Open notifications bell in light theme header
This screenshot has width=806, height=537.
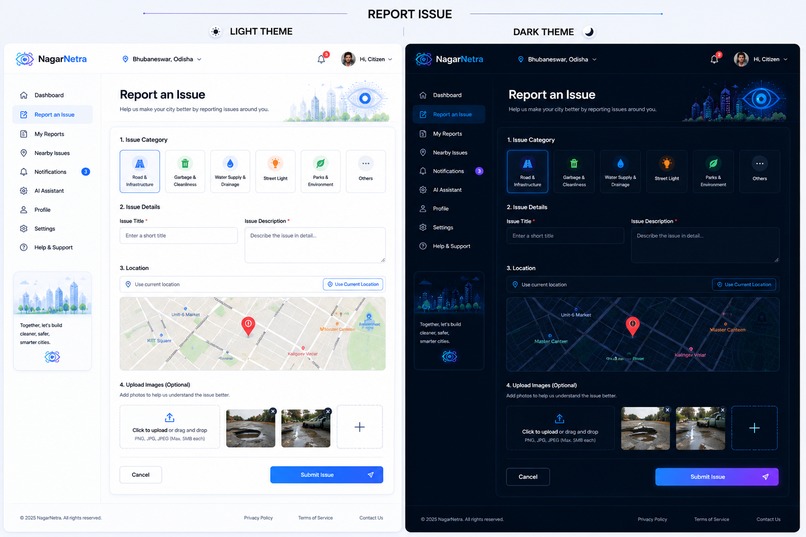pos(322,59)
